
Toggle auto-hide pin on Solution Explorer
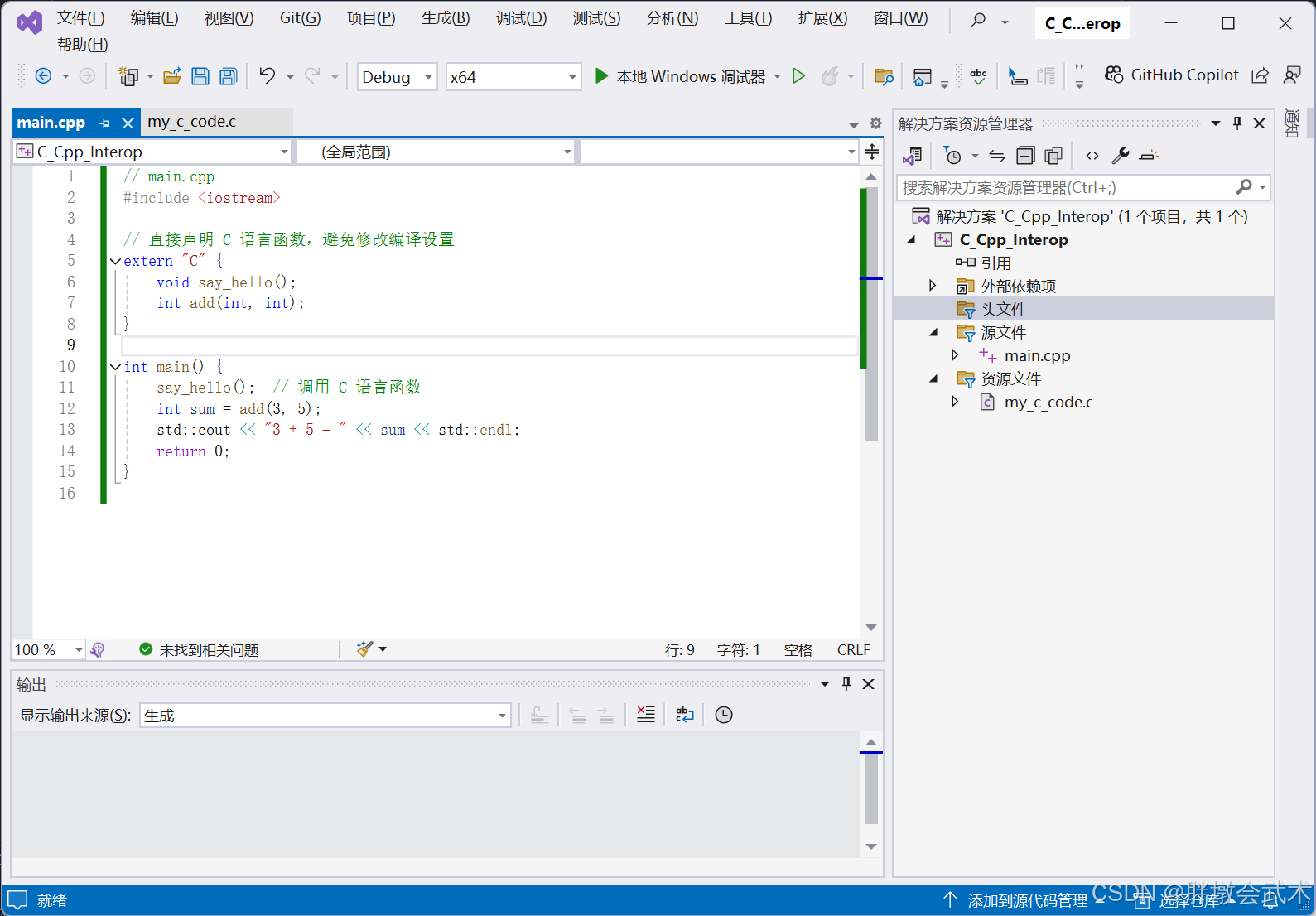(1237, 123)
